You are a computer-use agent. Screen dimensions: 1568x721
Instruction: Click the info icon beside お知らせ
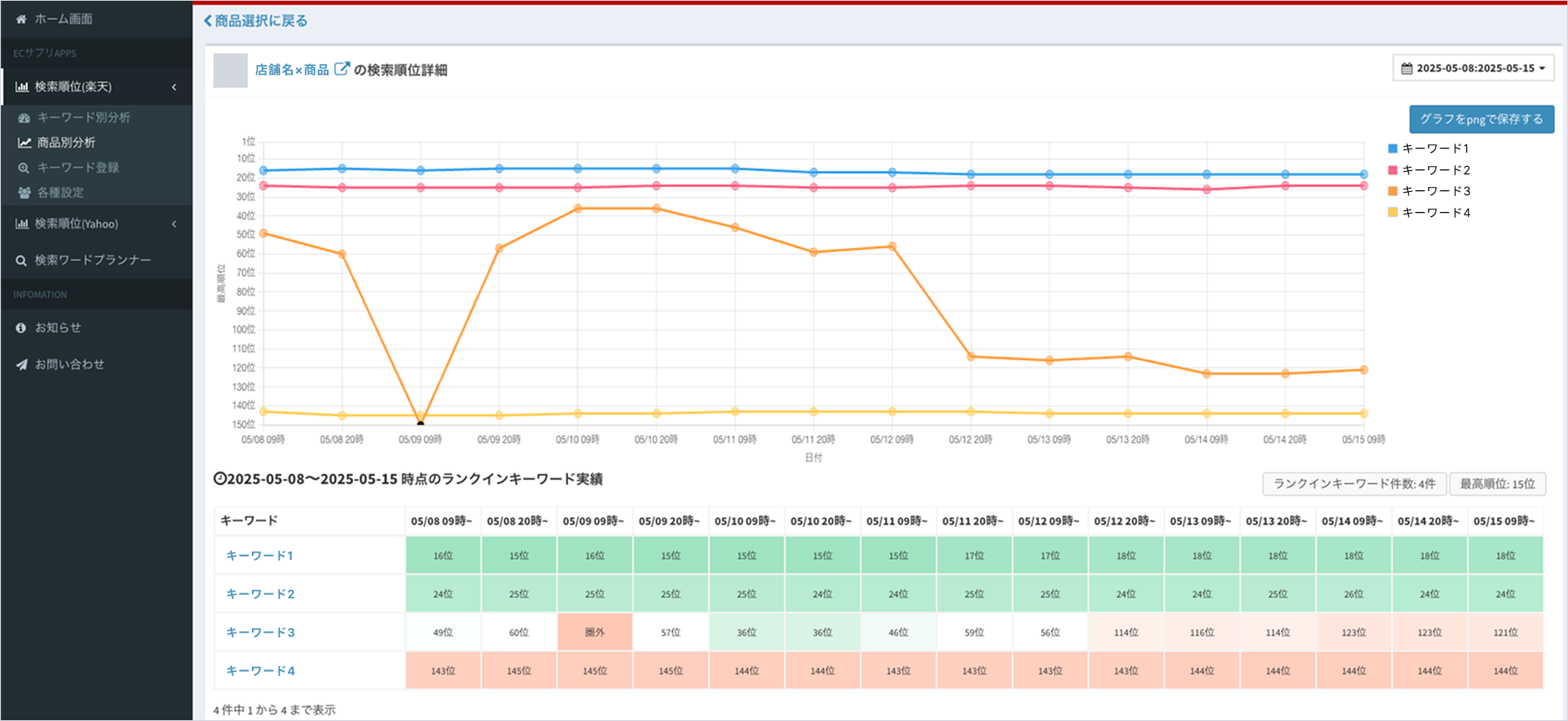[x=21, y=328]
